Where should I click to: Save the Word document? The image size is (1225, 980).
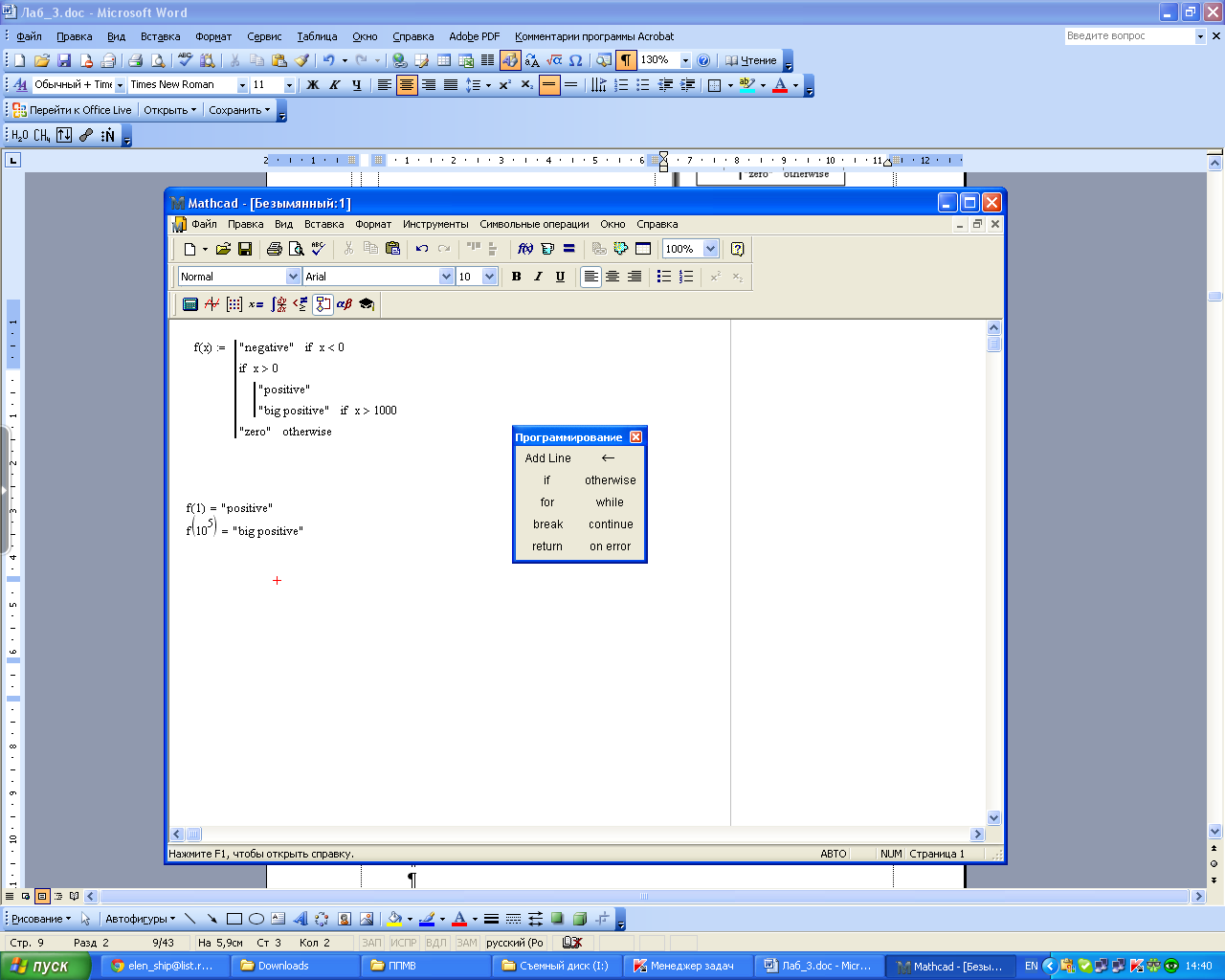(64, 60)
